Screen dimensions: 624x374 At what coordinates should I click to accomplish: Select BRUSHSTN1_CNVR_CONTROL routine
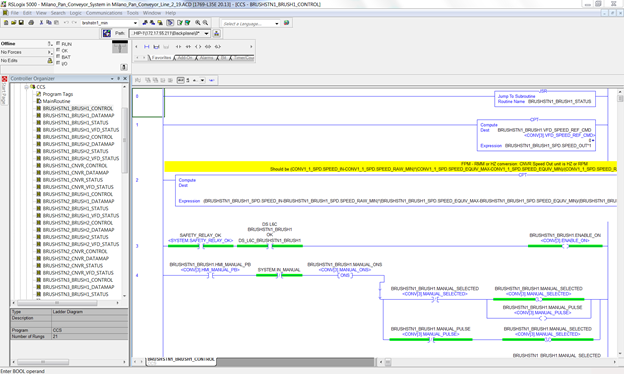(75, 166)
